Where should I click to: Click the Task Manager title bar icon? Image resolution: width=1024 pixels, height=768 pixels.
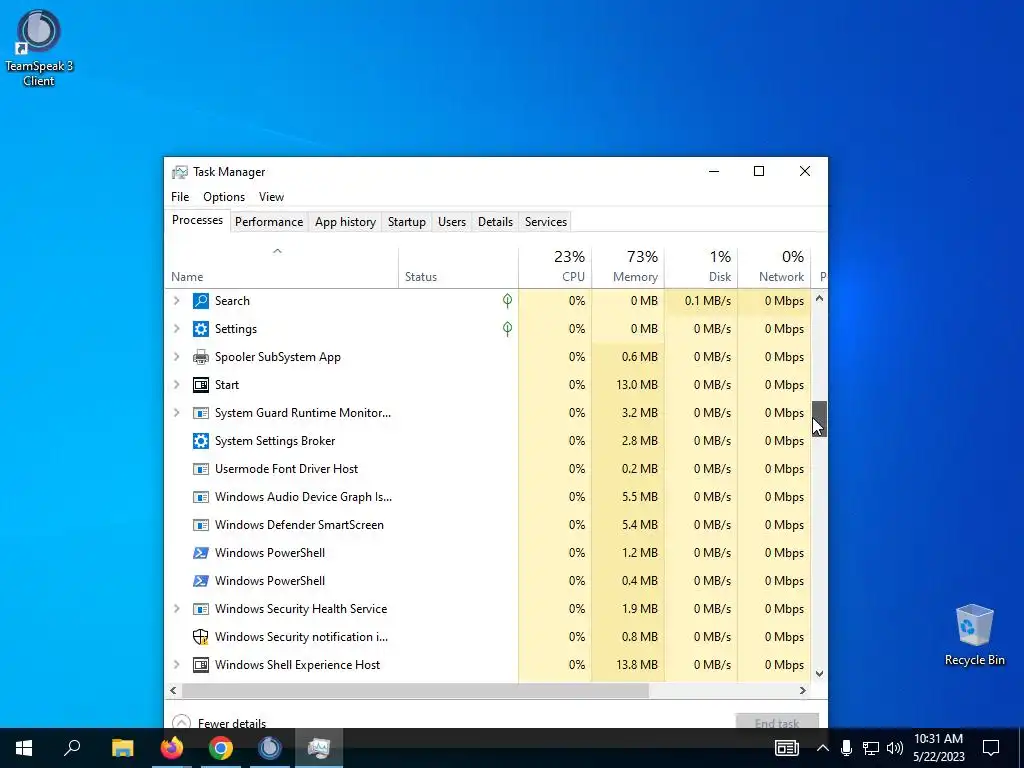pos(180,172)
